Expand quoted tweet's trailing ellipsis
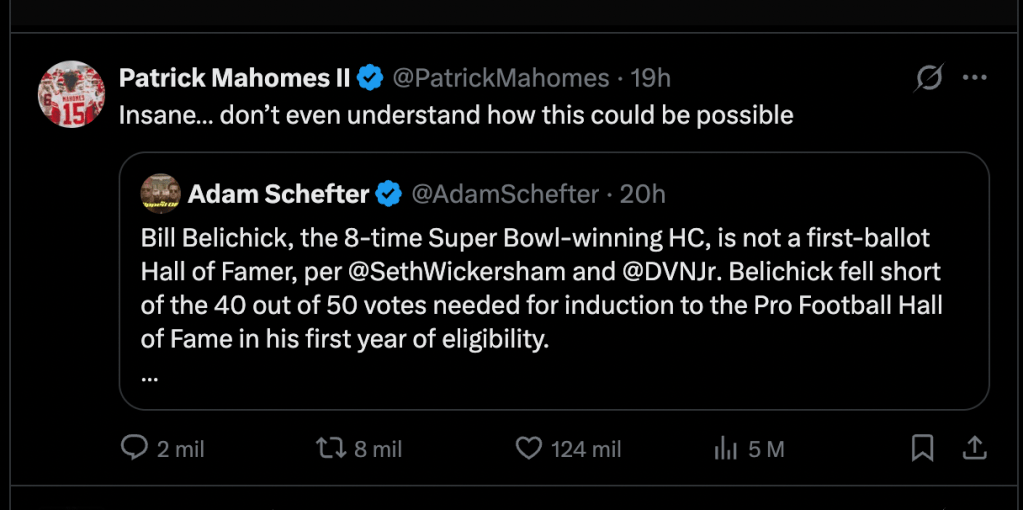The width and height of the screenshot is (1023, 510). [150, 376]
